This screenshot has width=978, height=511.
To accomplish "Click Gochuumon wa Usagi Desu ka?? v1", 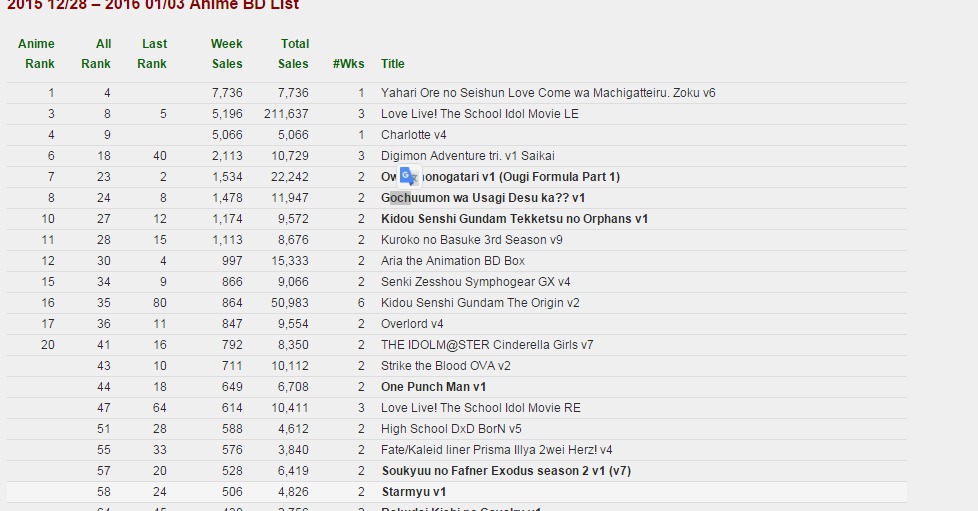I will coord(483,198).
